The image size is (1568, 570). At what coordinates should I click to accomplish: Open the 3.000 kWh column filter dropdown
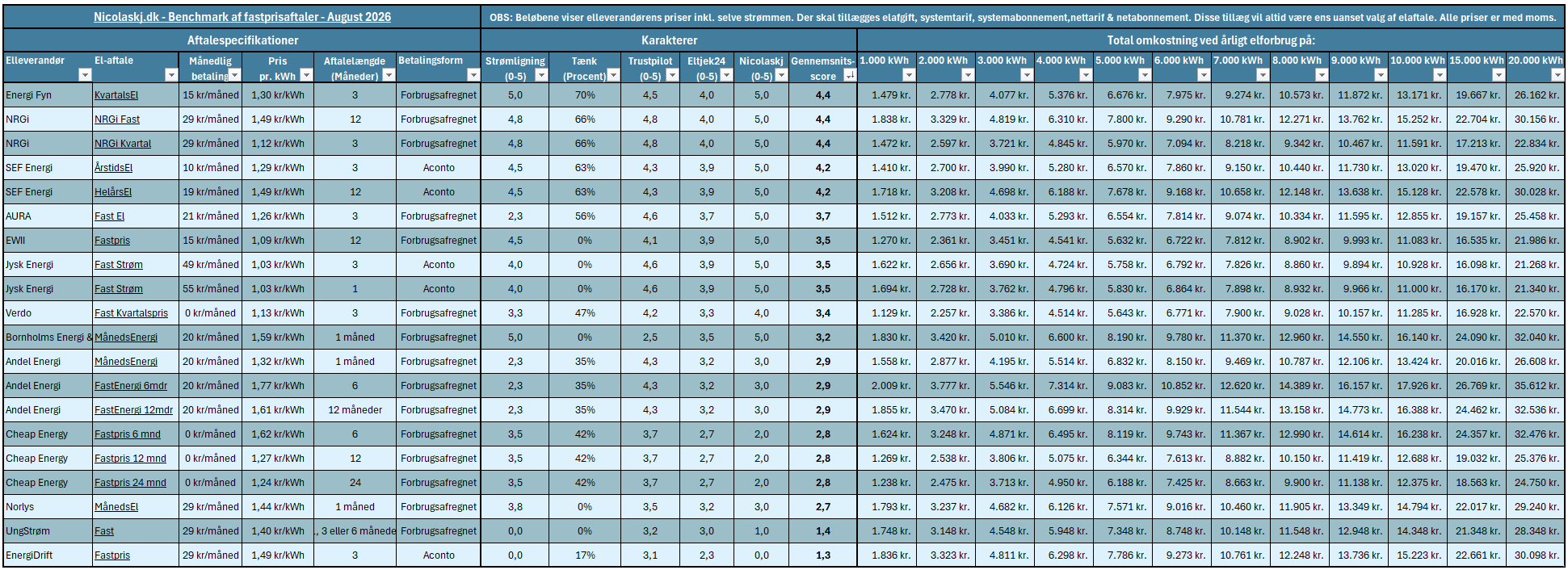click(x=1027, y=75)
